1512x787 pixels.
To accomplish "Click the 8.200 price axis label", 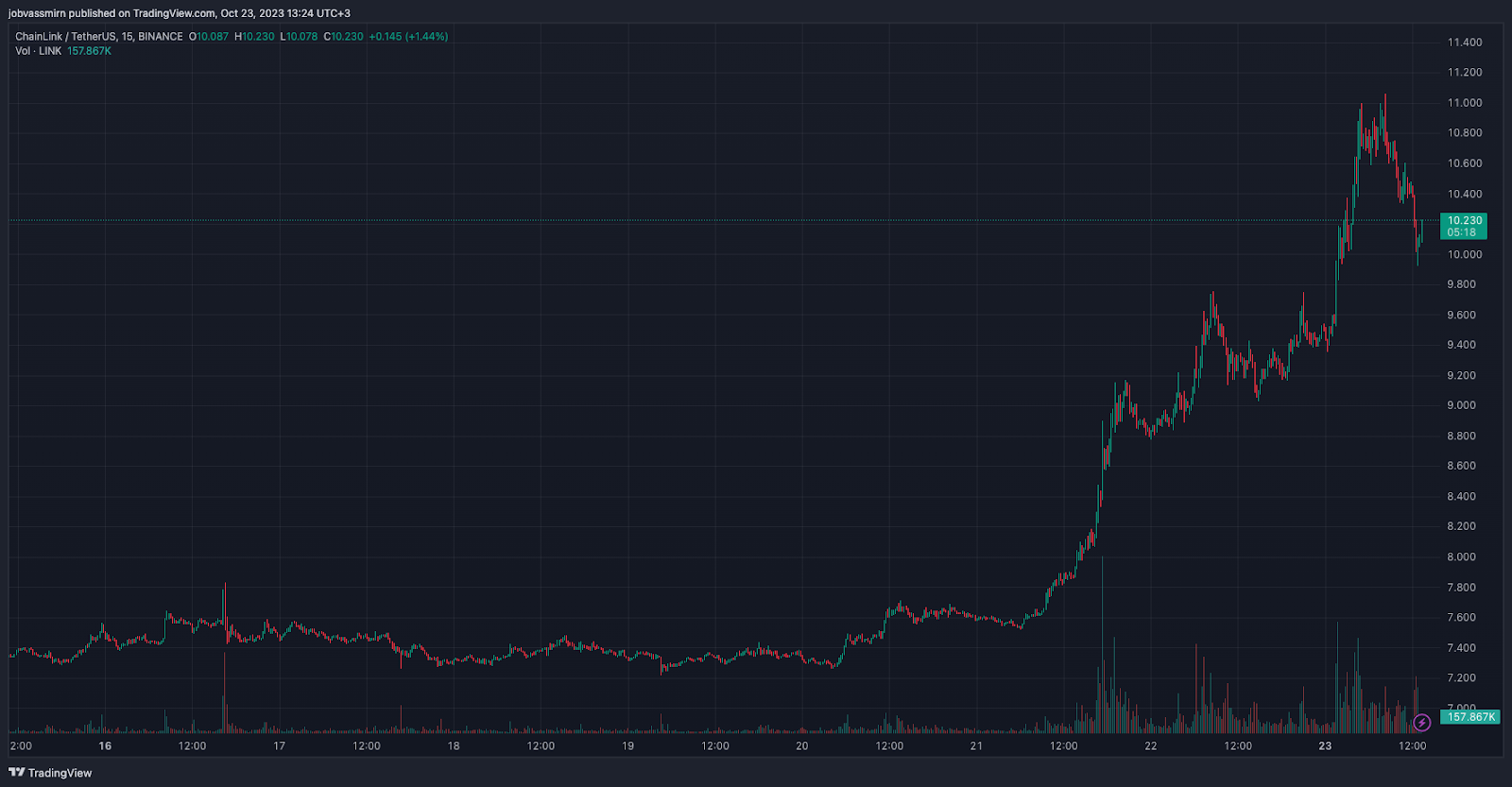I will pos(1462,526).
